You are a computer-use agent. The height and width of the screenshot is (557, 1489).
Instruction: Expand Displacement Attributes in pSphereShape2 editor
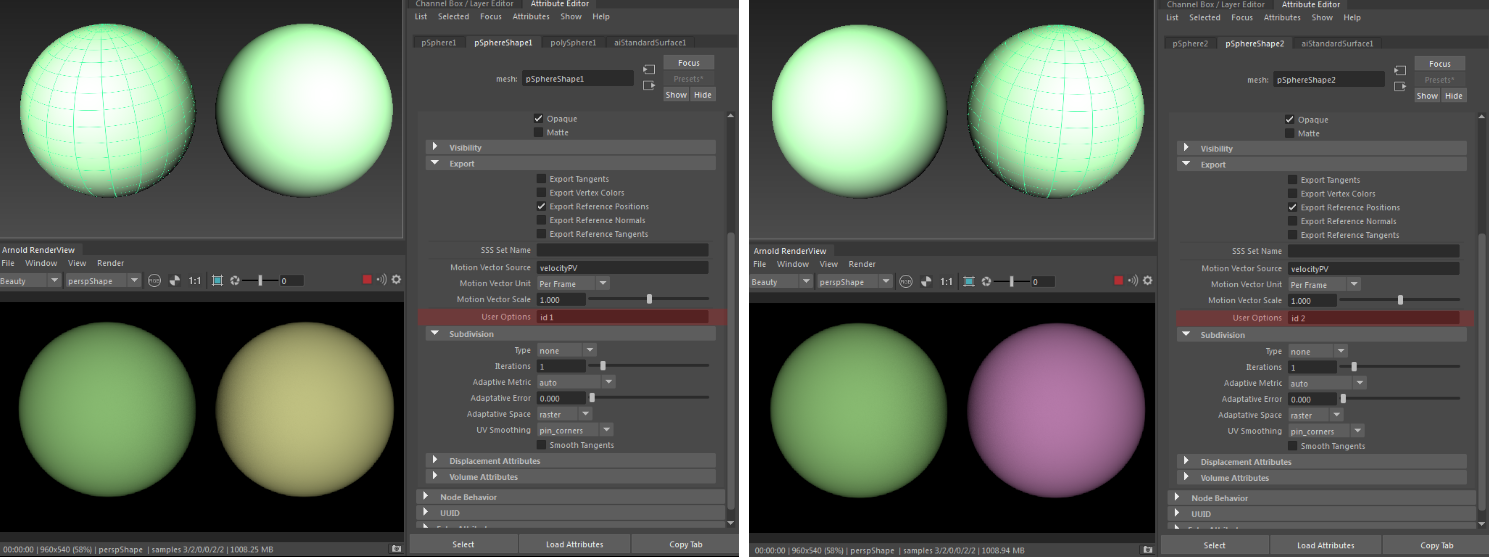click(x=1322, y=462)
